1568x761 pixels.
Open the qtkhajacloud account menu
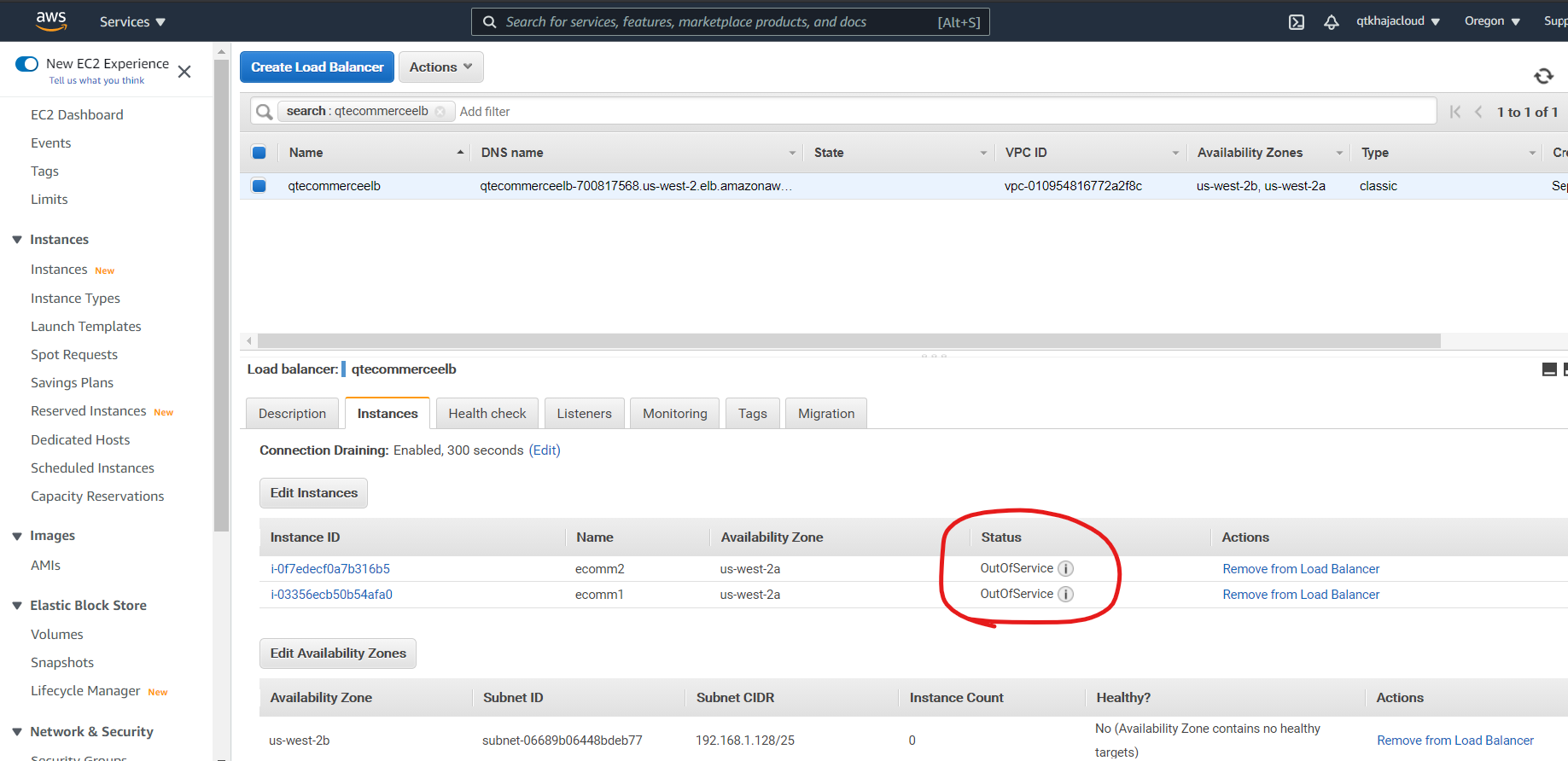(x=1398, y=21)
